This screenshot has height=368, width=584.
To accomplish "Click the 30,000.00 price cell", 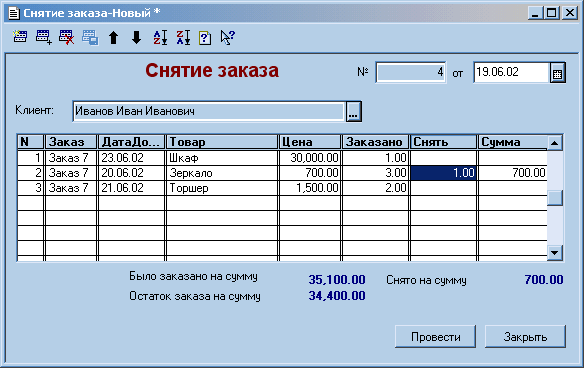I will pyautogui.click(x=310, y=158).
